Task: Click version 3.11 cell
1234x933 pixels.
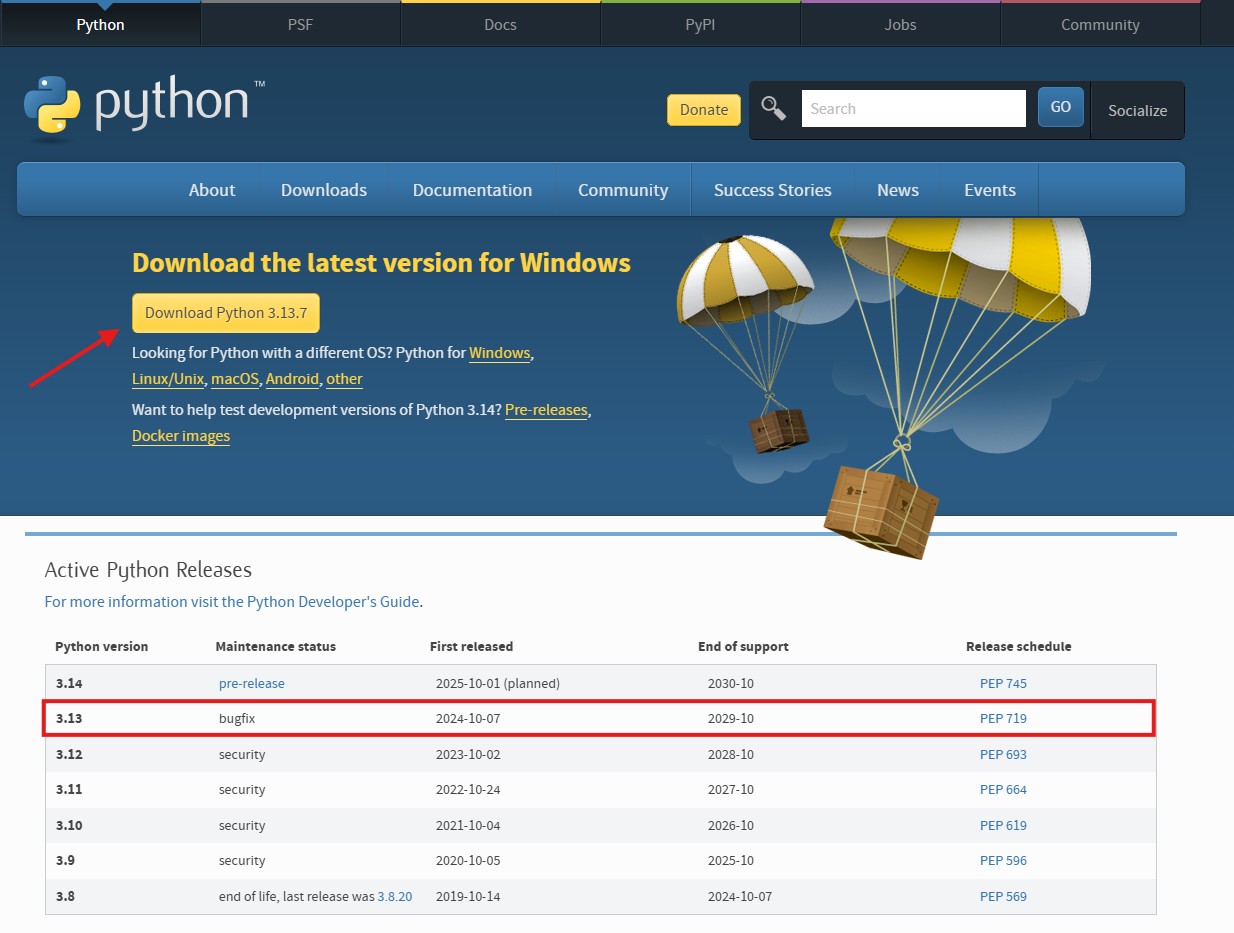Action: [69, 789]
